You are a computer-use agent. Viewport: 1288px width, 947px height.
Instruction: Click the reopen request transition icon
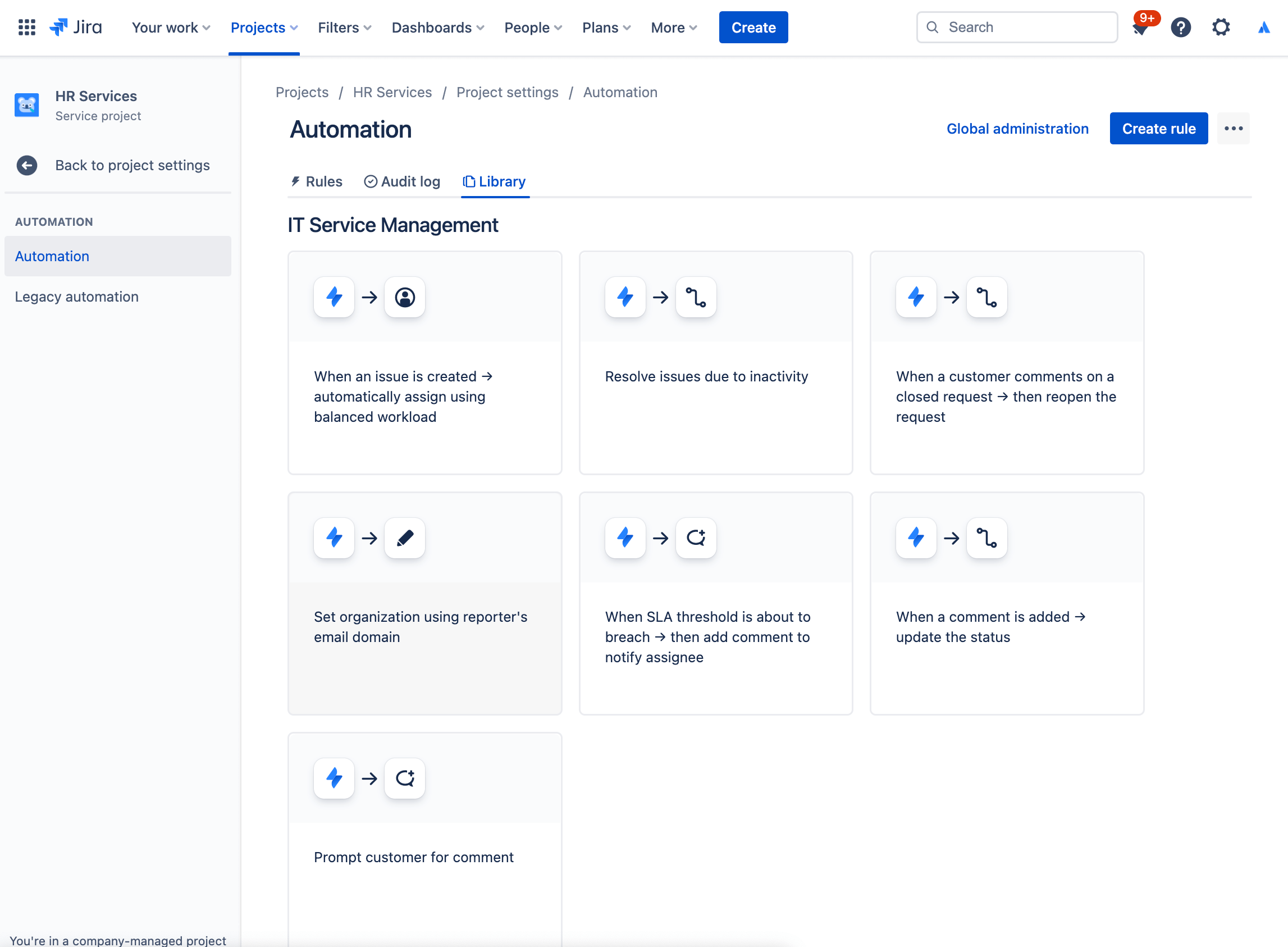987,297
